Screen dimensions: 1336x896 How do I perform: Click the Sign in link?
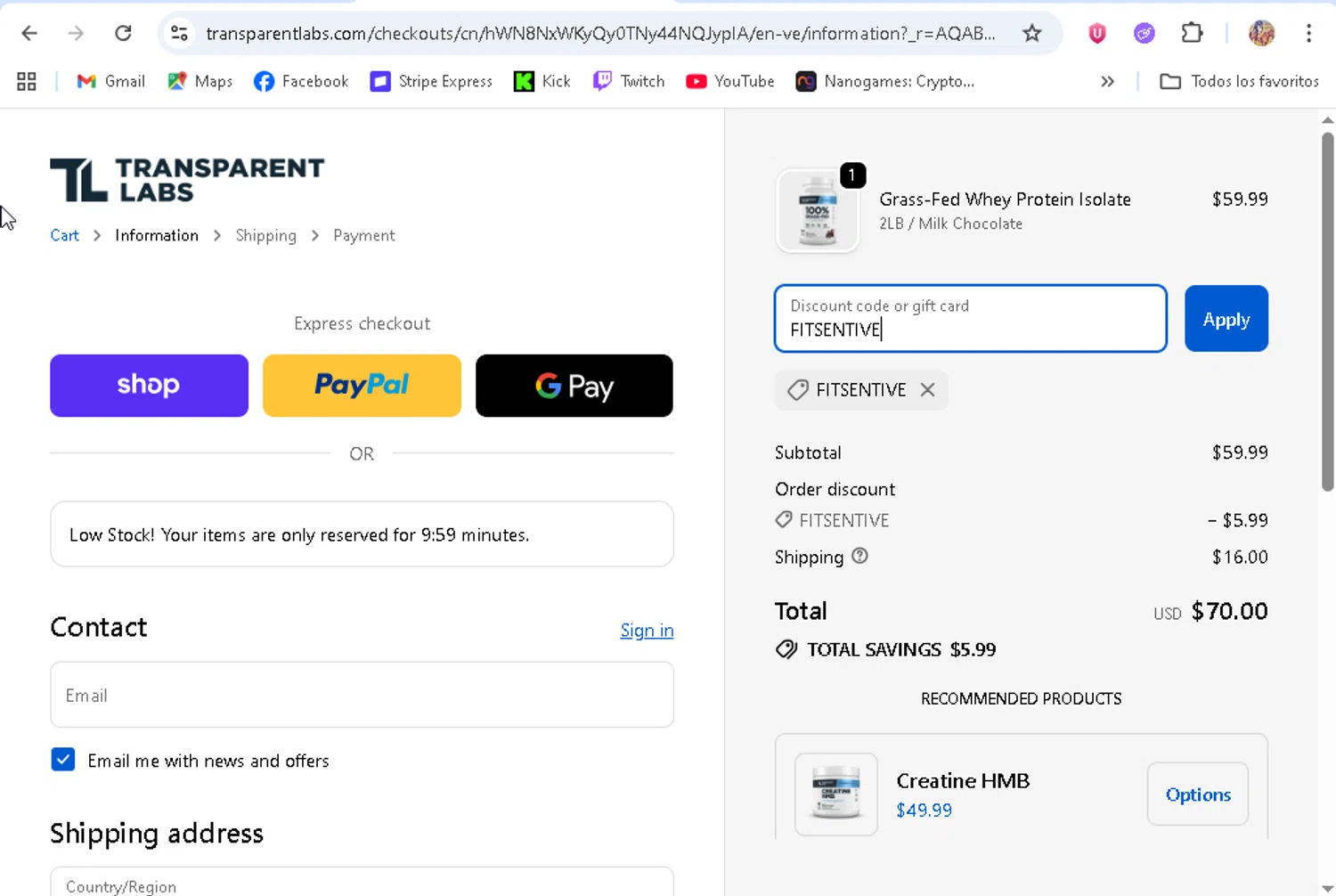[647, 631]
